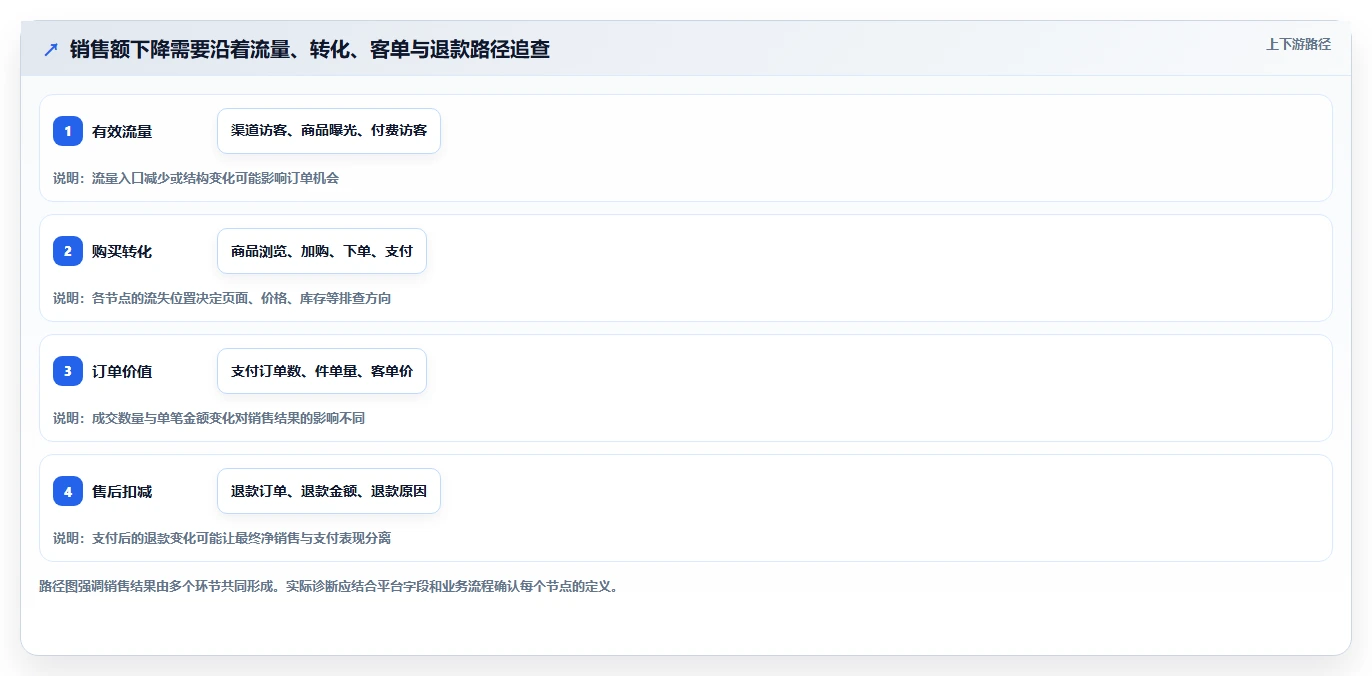Select the step 2 number badge

tap(68, 251)
